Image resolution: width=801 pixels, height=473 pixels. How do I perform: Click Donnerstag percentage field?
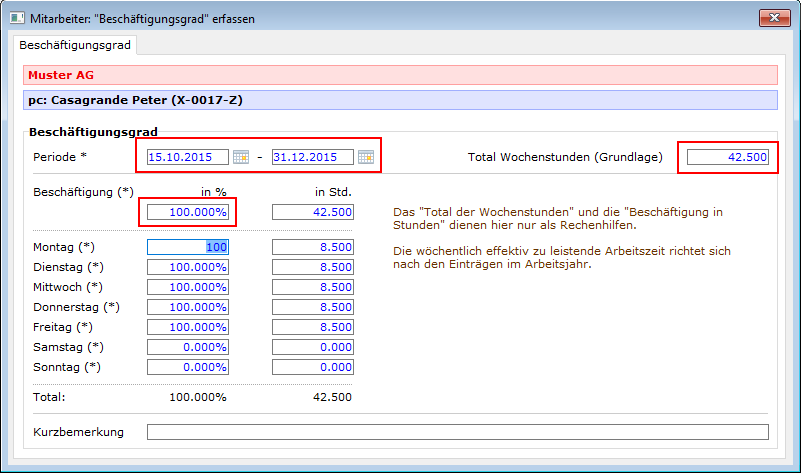189,307
